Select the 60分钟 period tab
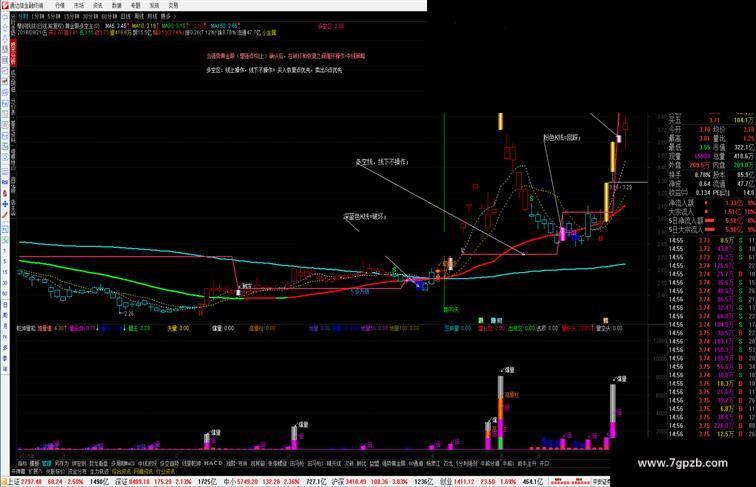756x487 pixels. 109,16
